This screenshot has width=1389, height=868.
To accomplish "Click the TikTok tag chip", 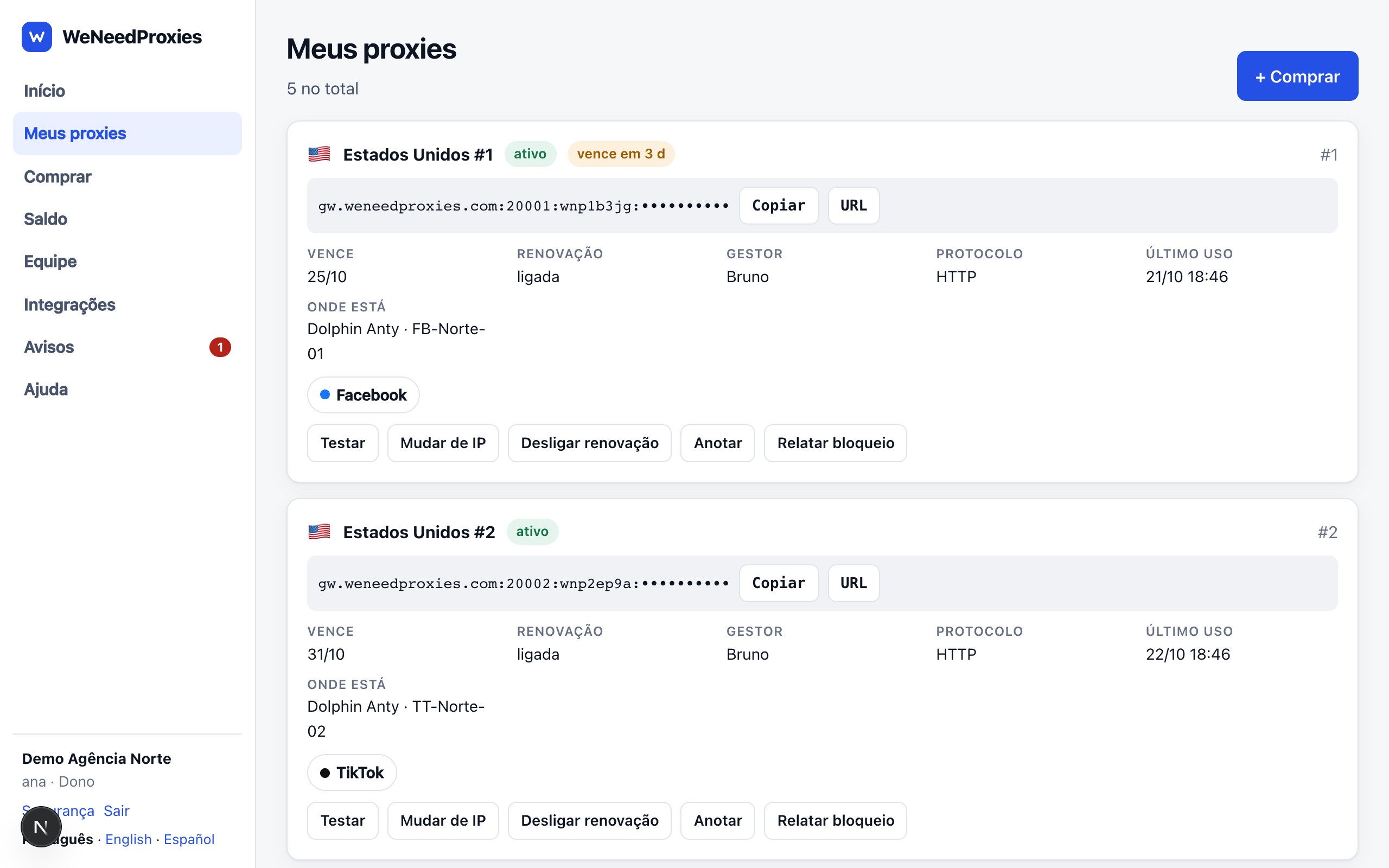I will click(x=352, y=773).
